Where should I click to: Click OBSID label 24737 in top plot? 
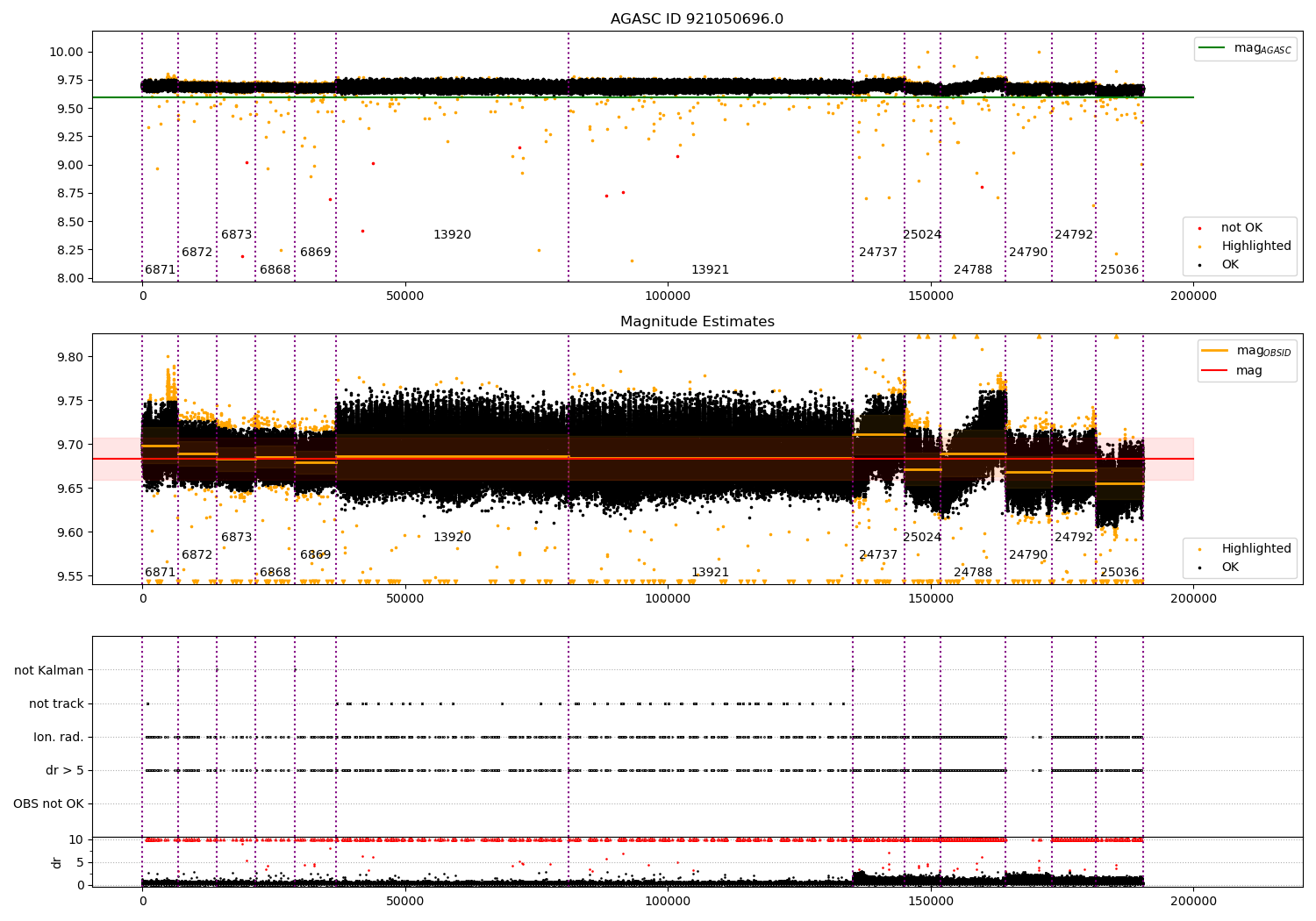click(878, 253)
